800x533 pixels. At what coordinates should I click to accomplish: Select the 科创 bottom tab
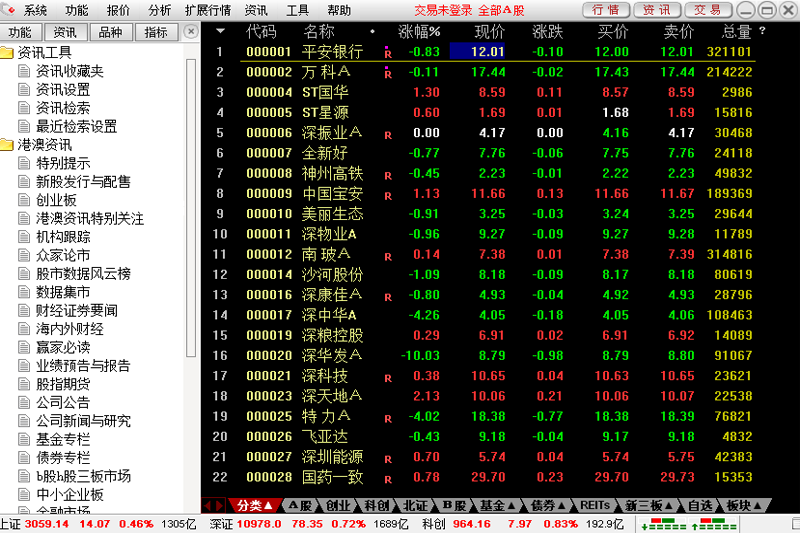pos(377,505)
